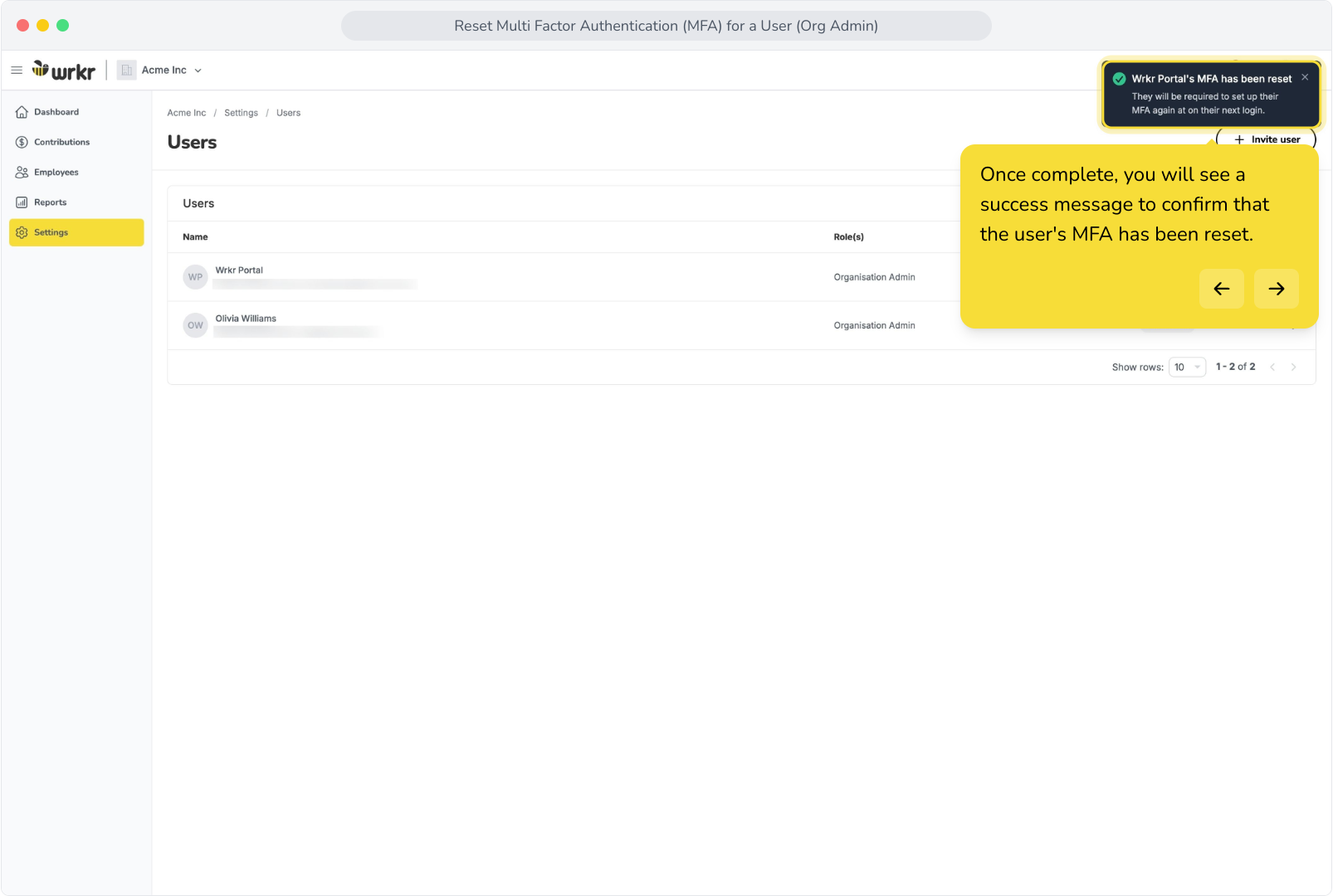The height and width of the screenshot is (896, 1333).
Task: Click the Dashboard home icon
Action: tap(22, 112)
